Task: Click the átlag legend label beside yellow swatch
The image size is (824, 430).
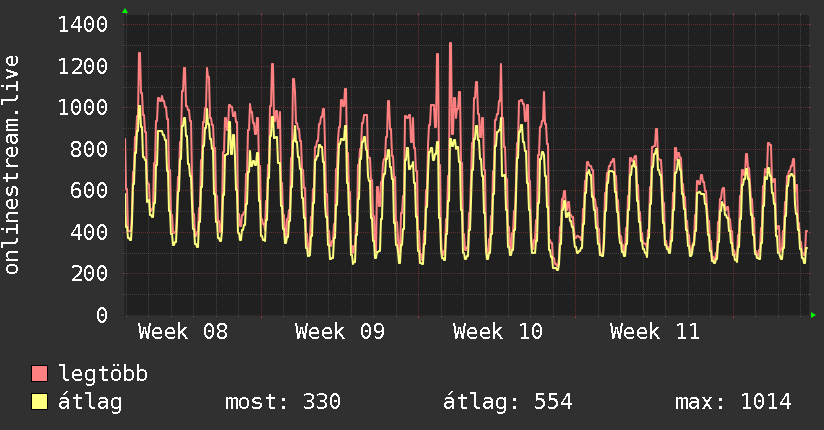Action: [x=90, y=402]
